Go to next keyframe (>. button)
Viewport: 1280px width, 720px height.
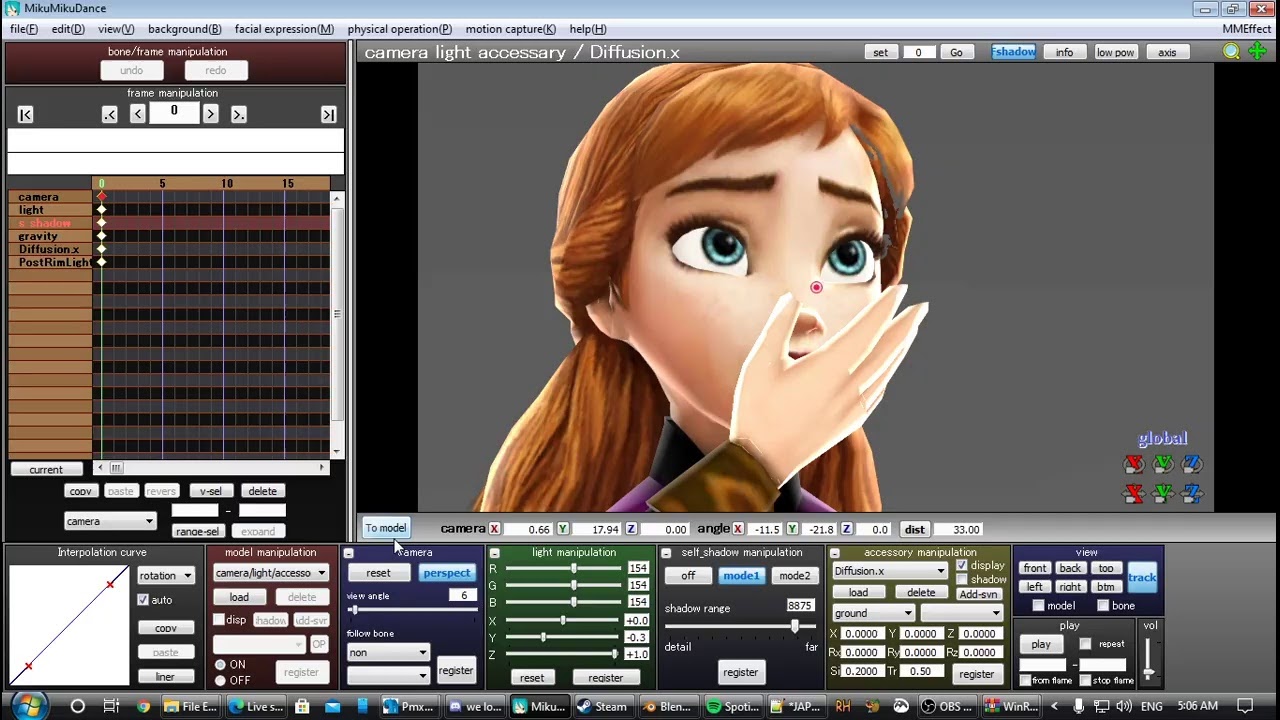point(238,115)
